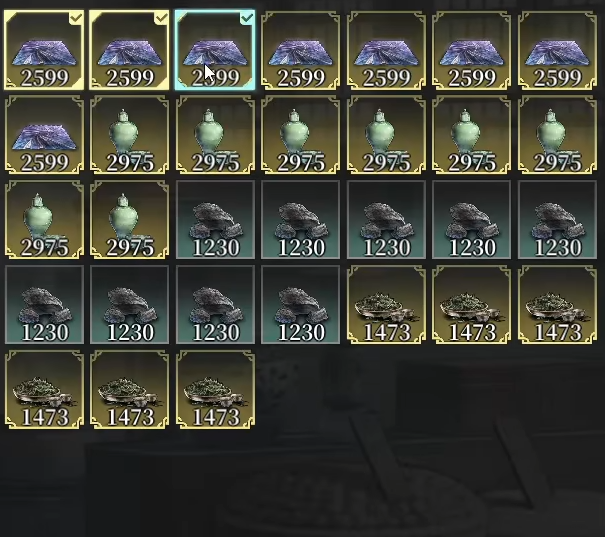Select the last herb dish in bottom row
Viewport: 605px width, 537px height.
coord(215,390)
